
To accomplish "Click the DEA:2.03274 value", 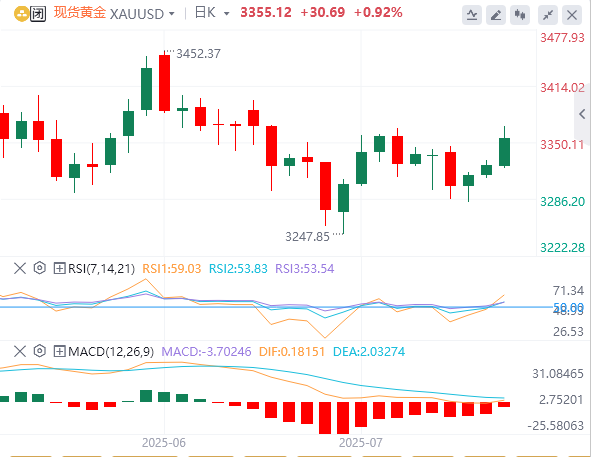I will pos(369,352).
